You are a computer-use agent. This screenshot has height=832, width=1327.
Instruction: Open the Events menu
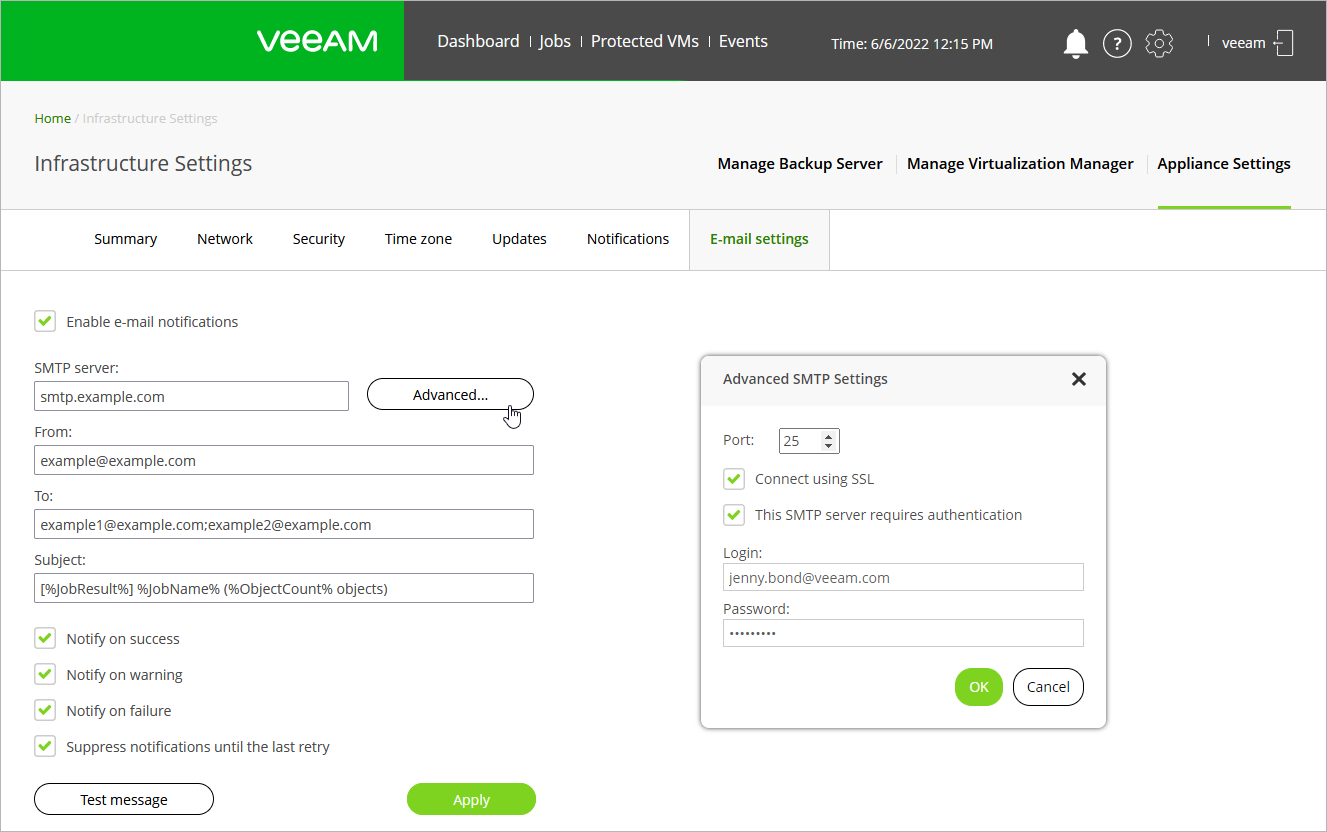point(743,41)
